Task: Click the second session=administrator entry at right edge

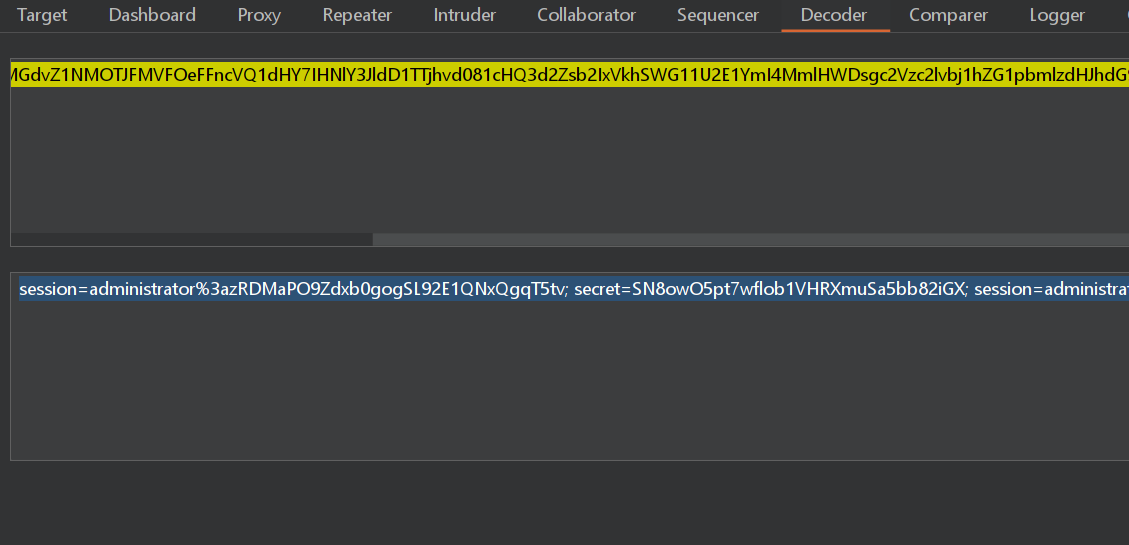Action: pos(1050,289)
